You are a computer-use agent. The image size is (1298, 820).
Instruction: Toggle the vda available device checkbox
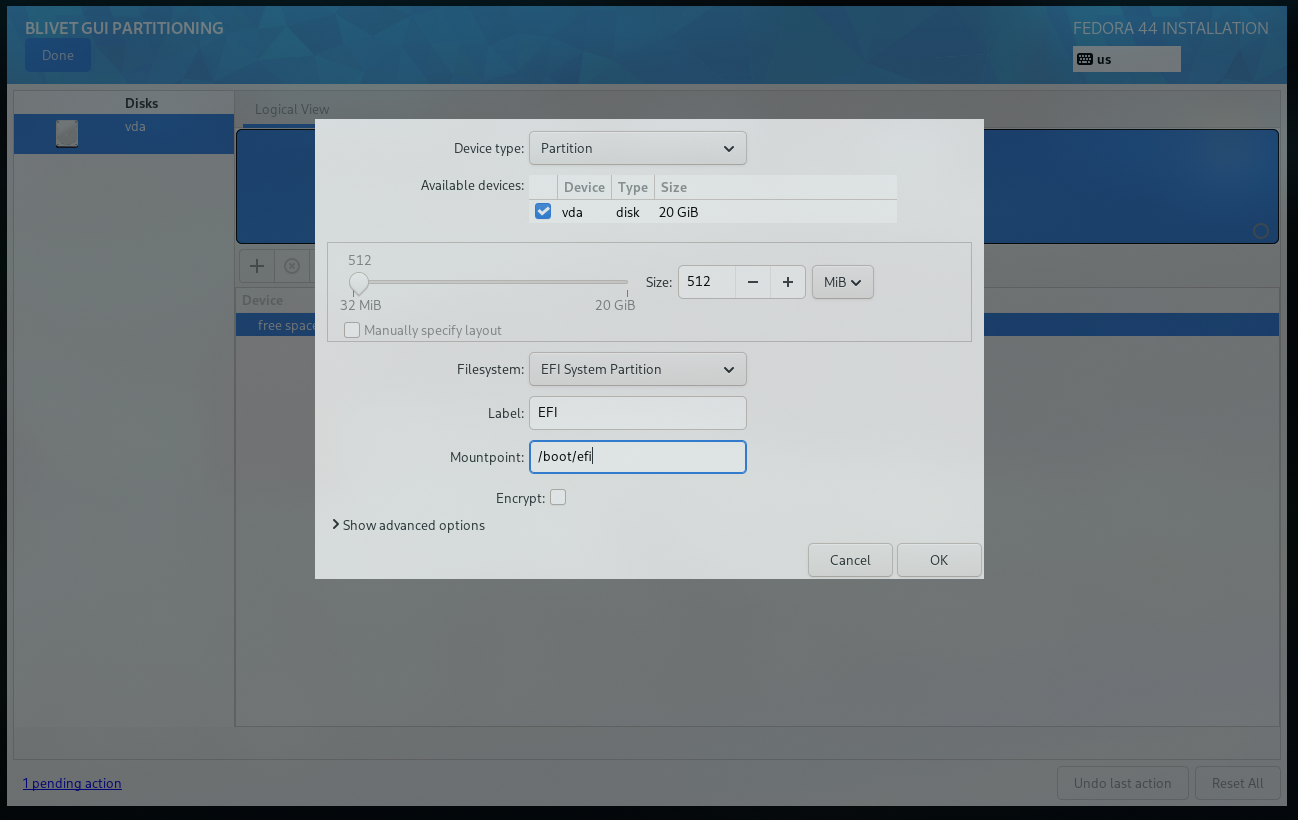click(x=543, y=212)
